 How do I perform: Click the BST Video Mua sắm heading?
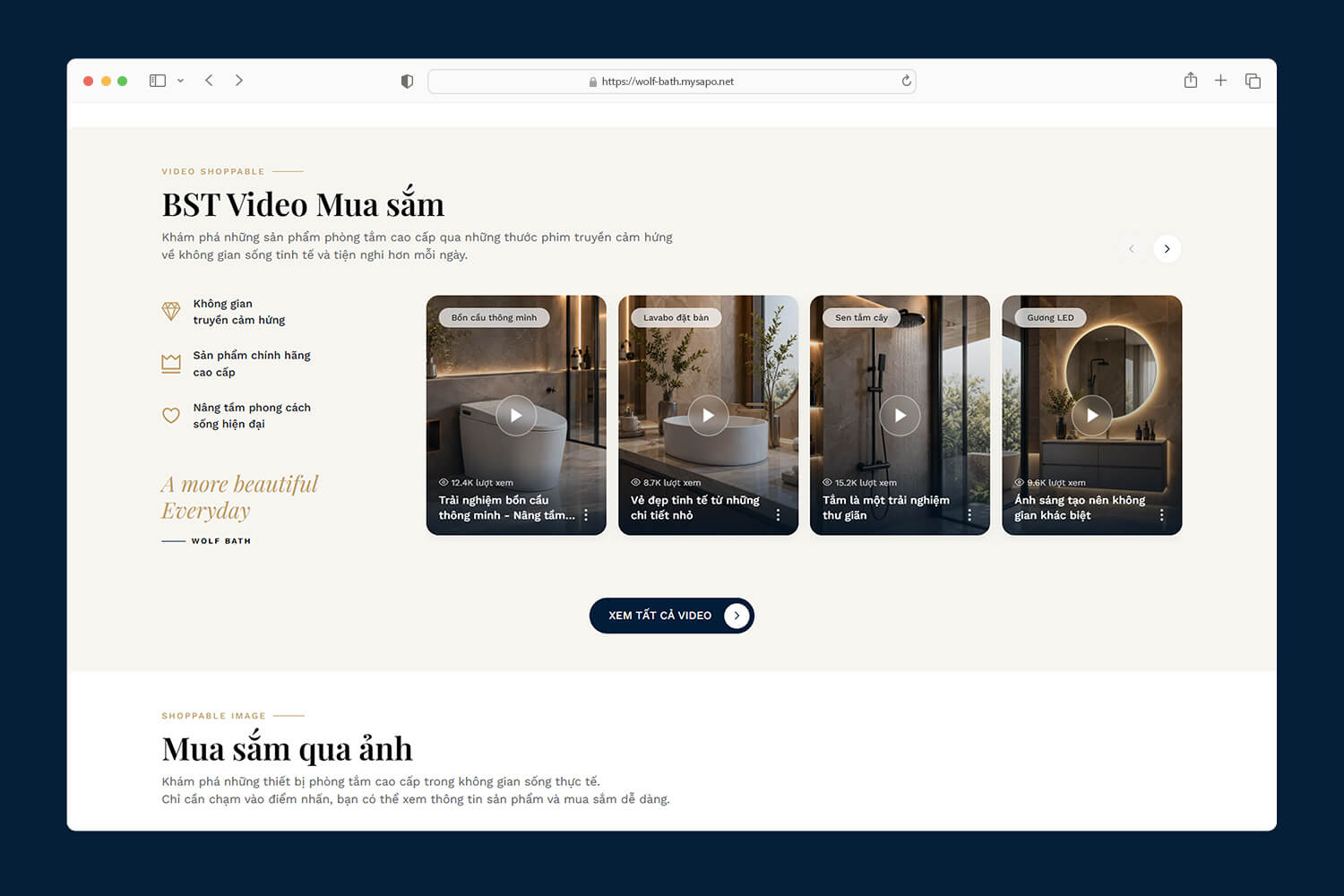(303, 202)
